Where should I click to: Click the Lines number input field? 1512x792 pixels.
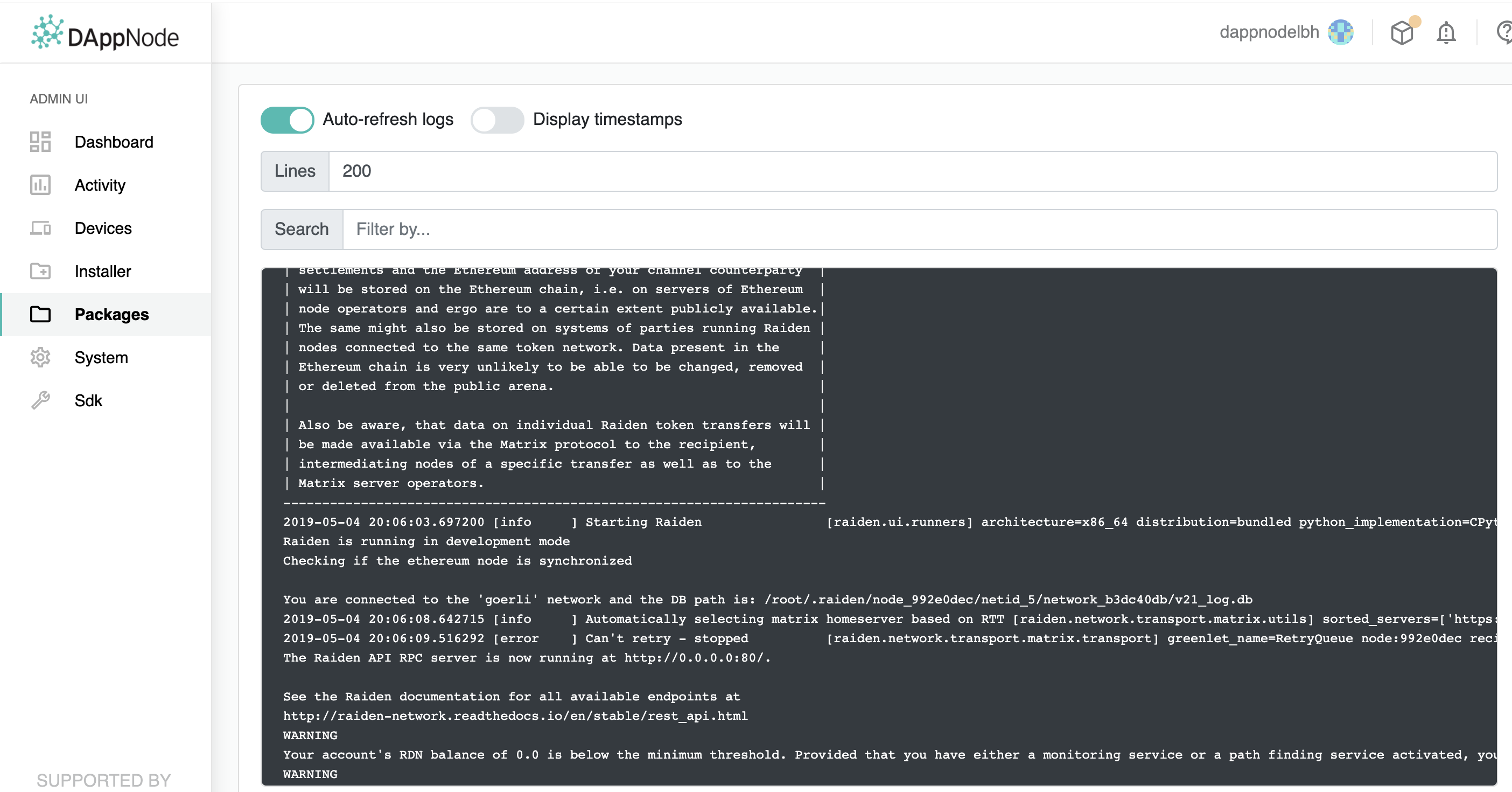tap(912, 171)
